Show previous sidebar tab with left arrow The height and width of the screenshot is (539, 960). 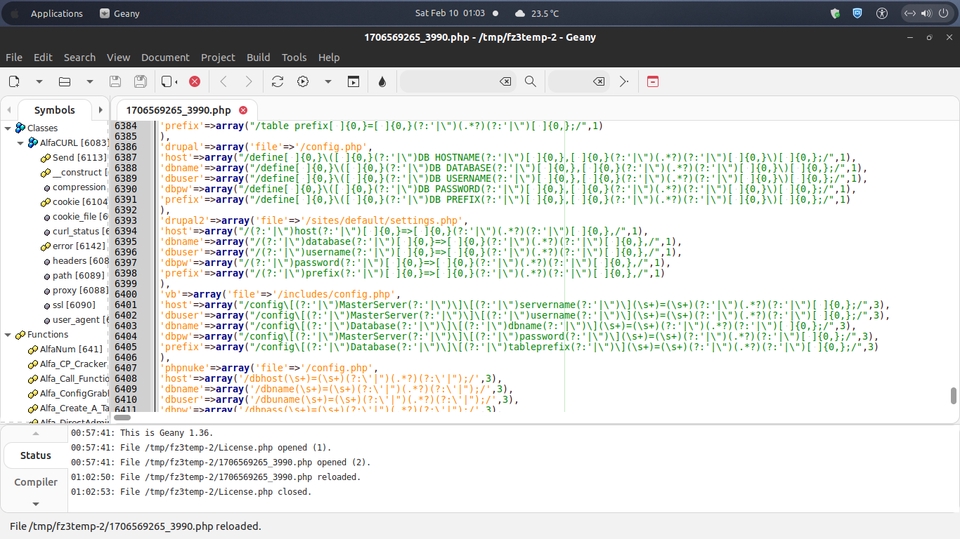[x=9, y=110]
